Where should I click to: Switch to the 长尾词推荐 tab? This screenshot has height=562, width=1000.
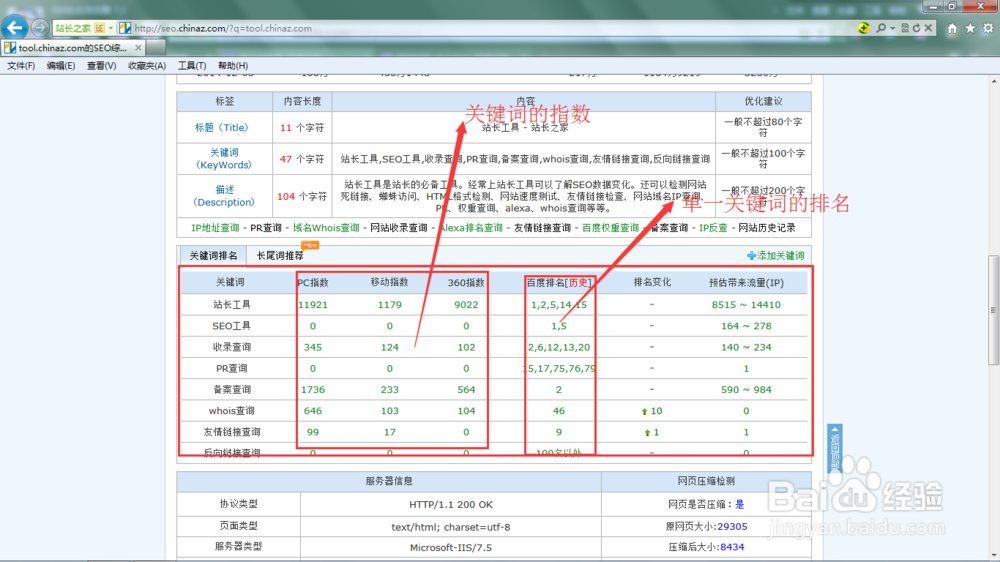(280, 256)
